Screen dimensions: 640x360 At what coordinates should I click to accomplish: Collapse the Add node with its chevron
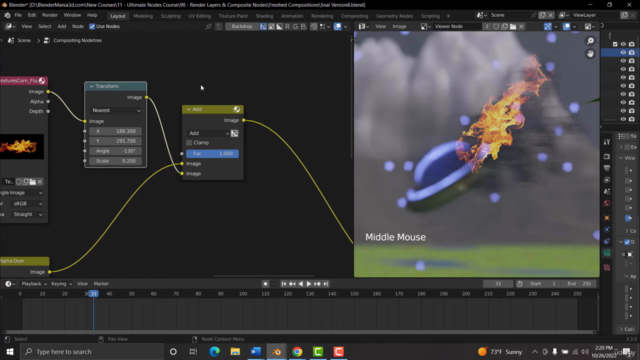[x=189, y=109]
